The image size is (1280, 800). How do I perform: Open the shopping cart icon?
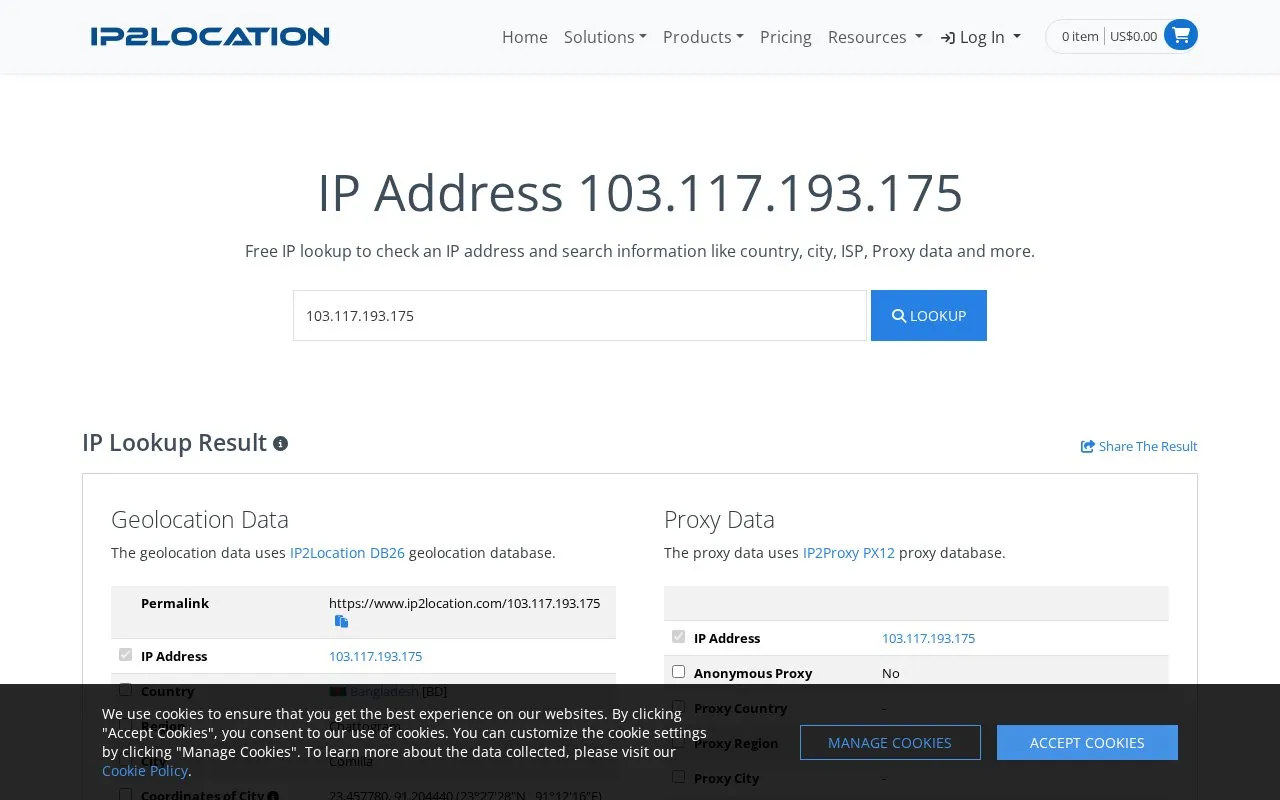[1181, 35]
